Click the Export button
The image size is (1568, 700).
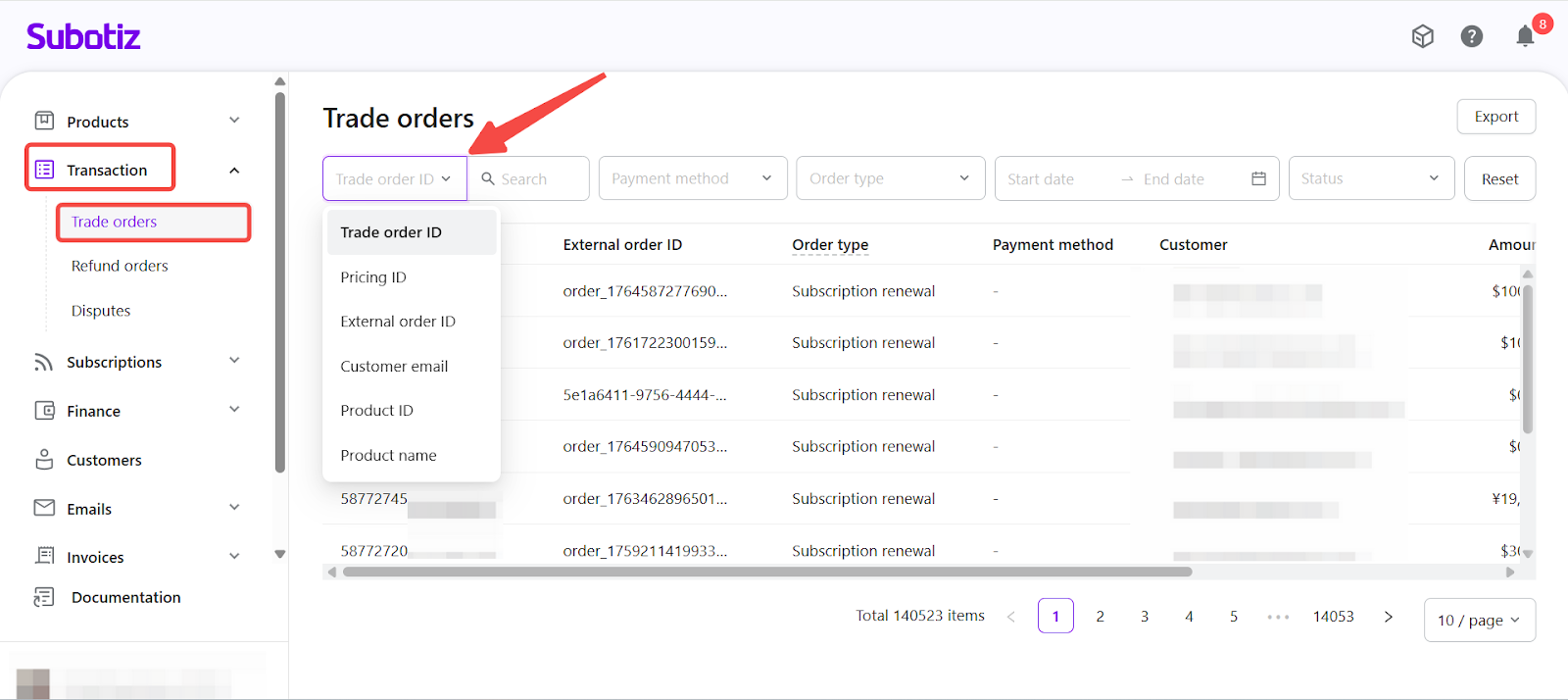coord(1495,117)
